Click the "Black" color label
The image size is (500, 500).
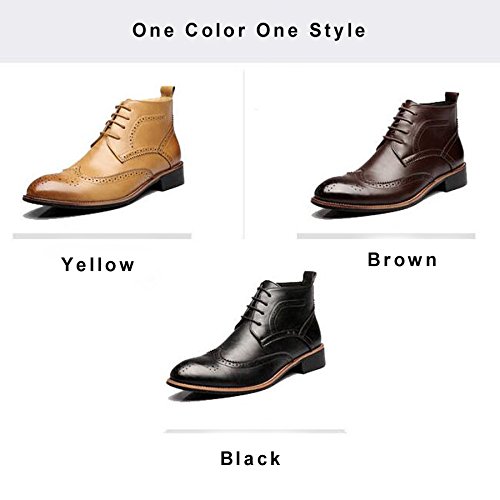tap(250, 458)
